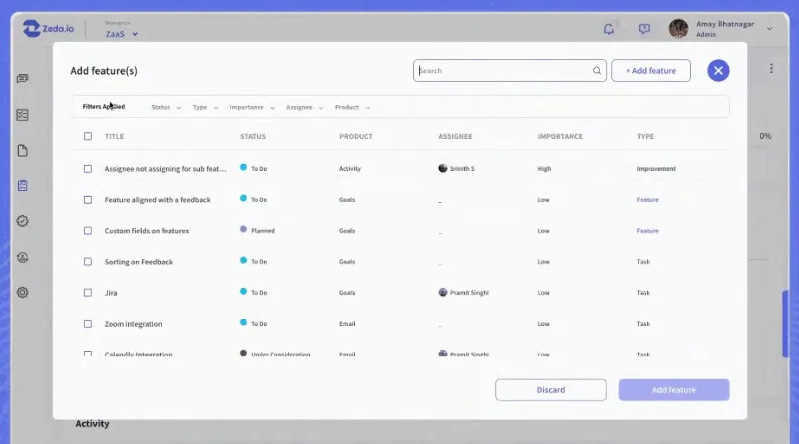Click the + Add feature button
Image resolution: width=799 pixels, height=444 pixels.
pyautogui.click(x=651, y=71)
